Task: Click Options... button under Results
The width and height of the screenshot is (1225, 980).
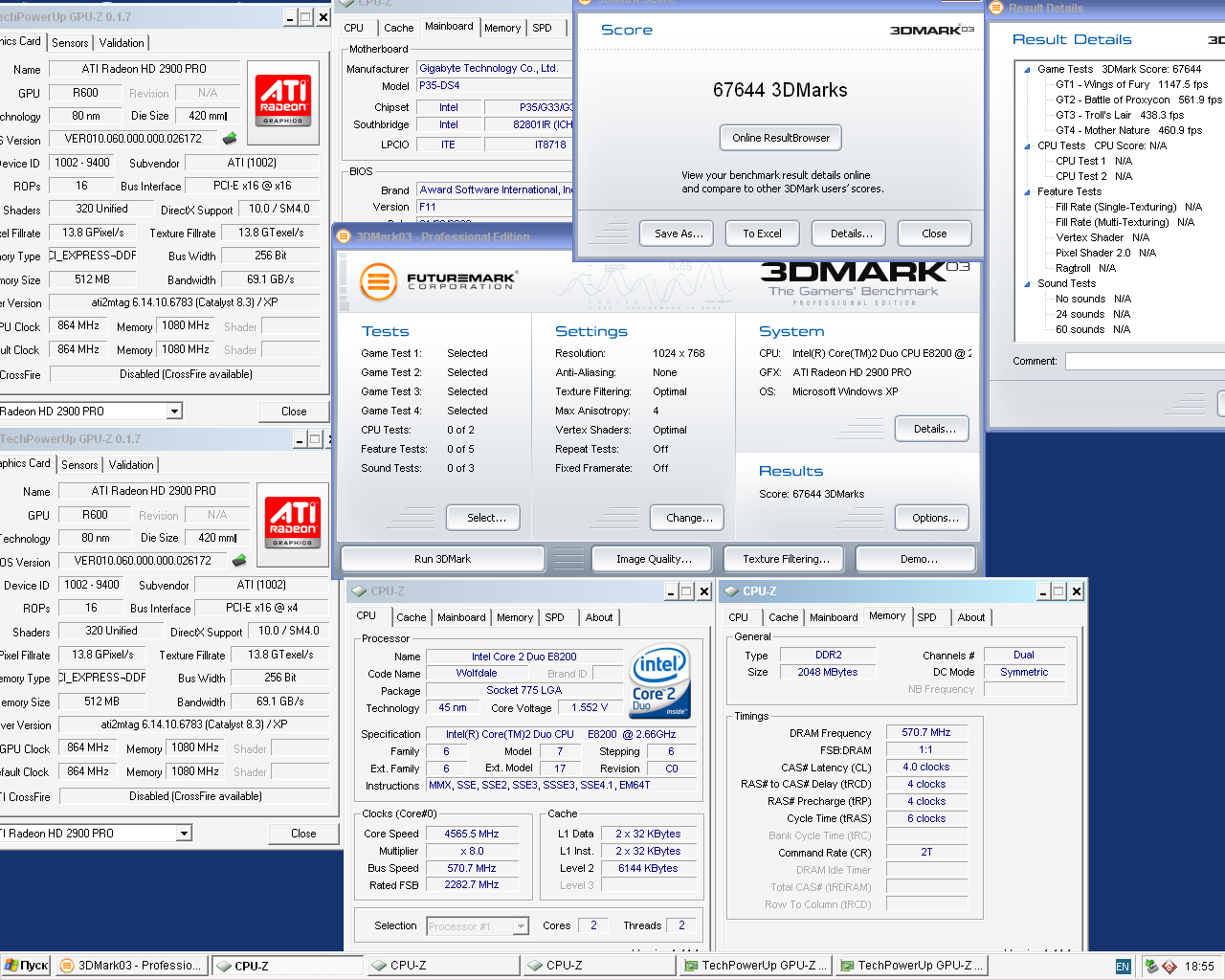Action: pos(933,518)
